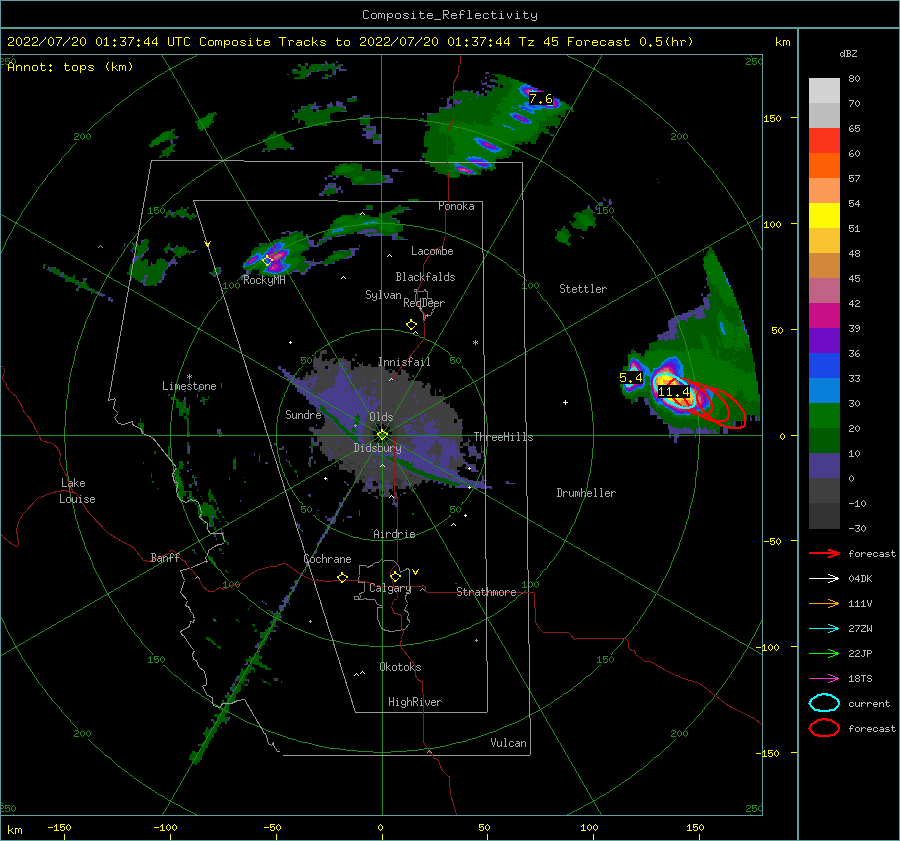Screen dimensions: 900x841
Task: Click the yellow diamond marker above RedDeer
Action: click(412, 325)
